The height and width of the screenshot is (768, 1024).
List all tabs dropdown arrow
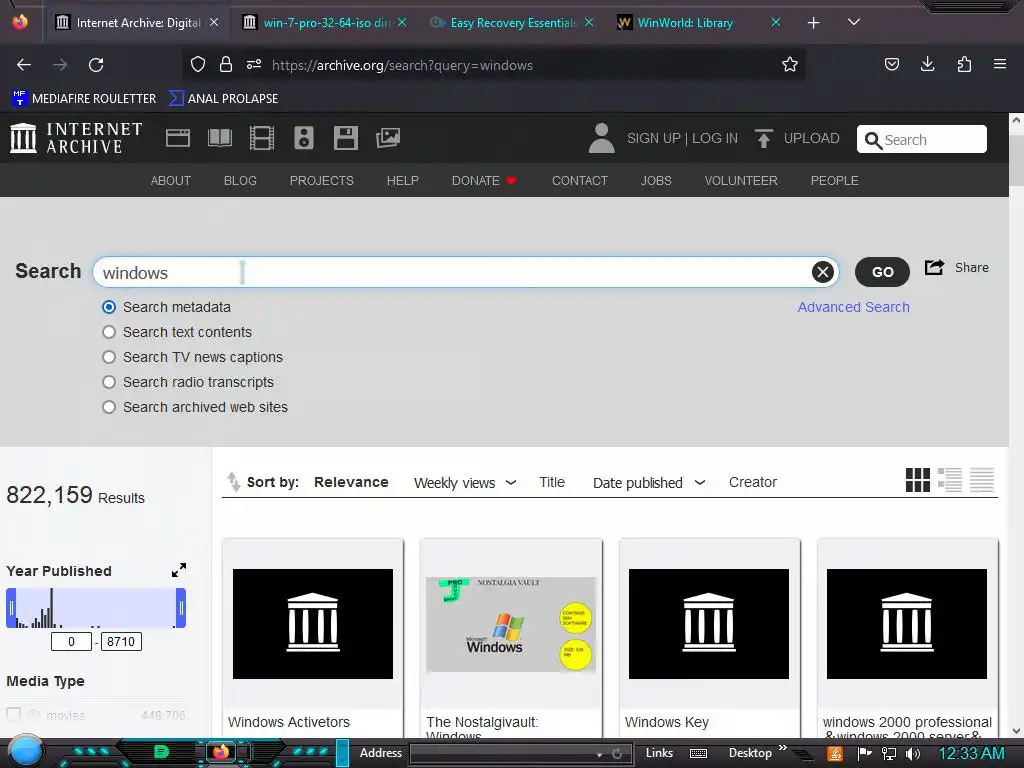point(854,22)
